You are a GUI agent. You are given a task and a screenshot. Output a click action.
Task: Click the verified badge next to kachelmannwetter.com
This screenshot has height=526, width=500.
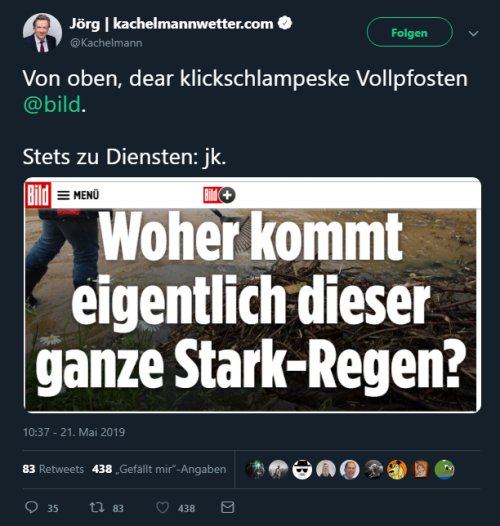pos(285,23)
